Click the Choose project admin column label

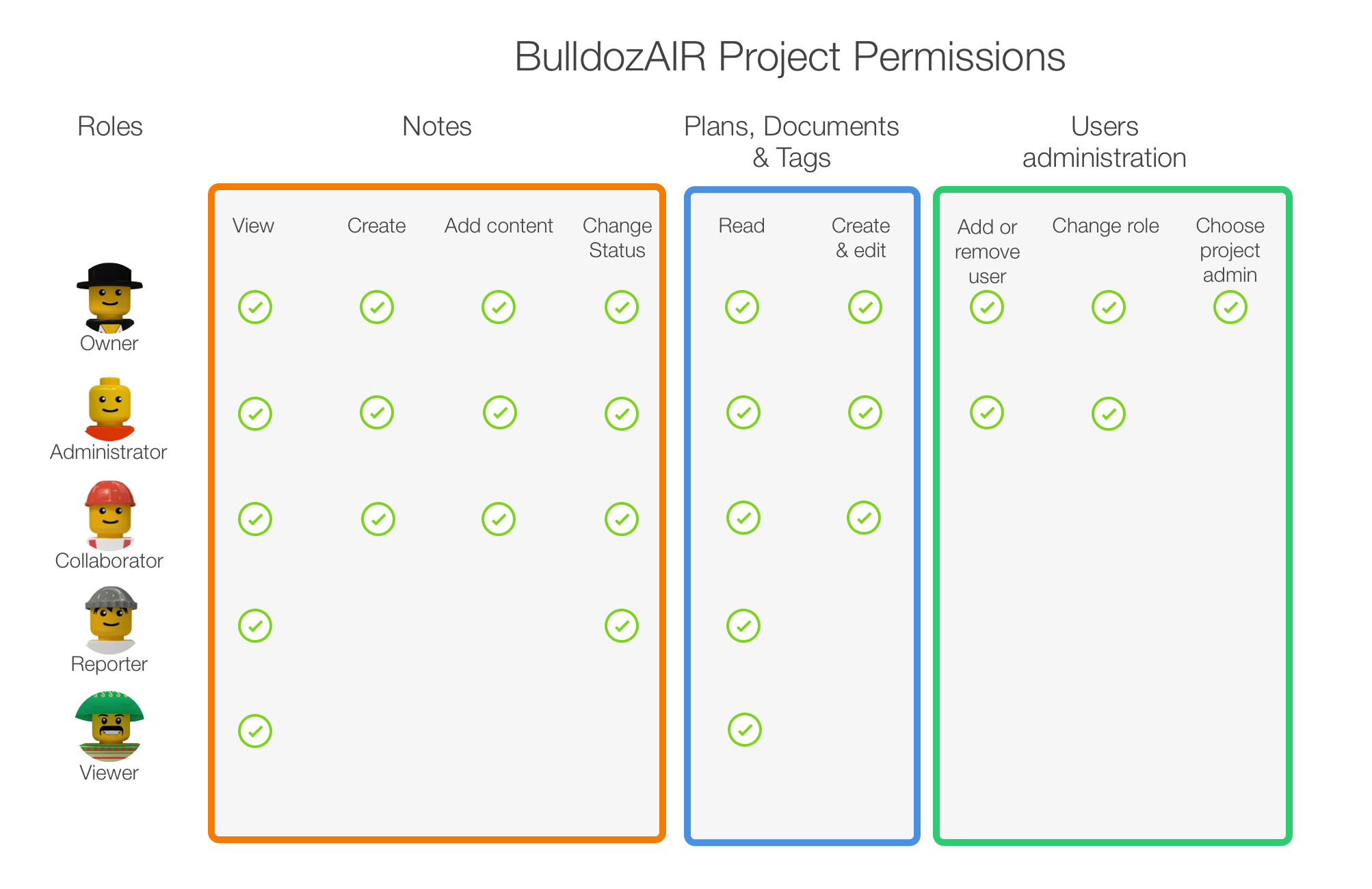click(1230, 250)
